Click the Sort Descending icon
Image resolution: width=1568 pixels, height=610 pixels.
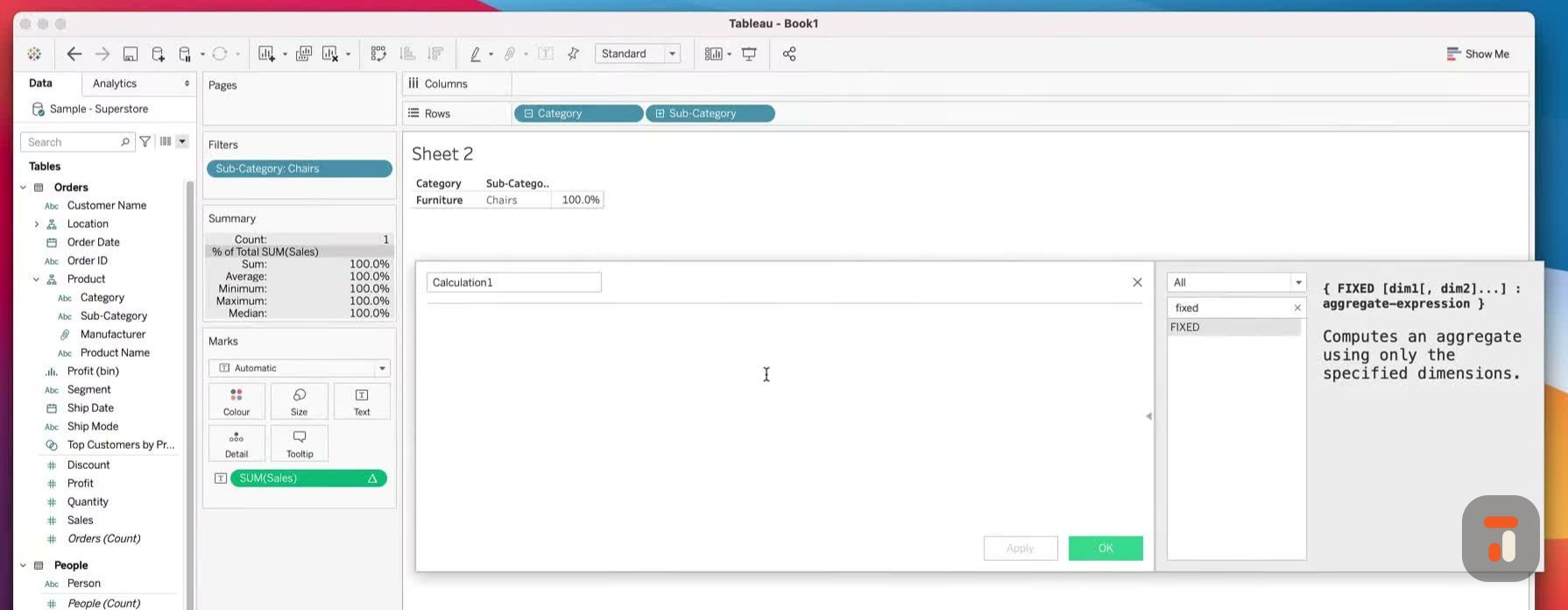click(435, 54)
